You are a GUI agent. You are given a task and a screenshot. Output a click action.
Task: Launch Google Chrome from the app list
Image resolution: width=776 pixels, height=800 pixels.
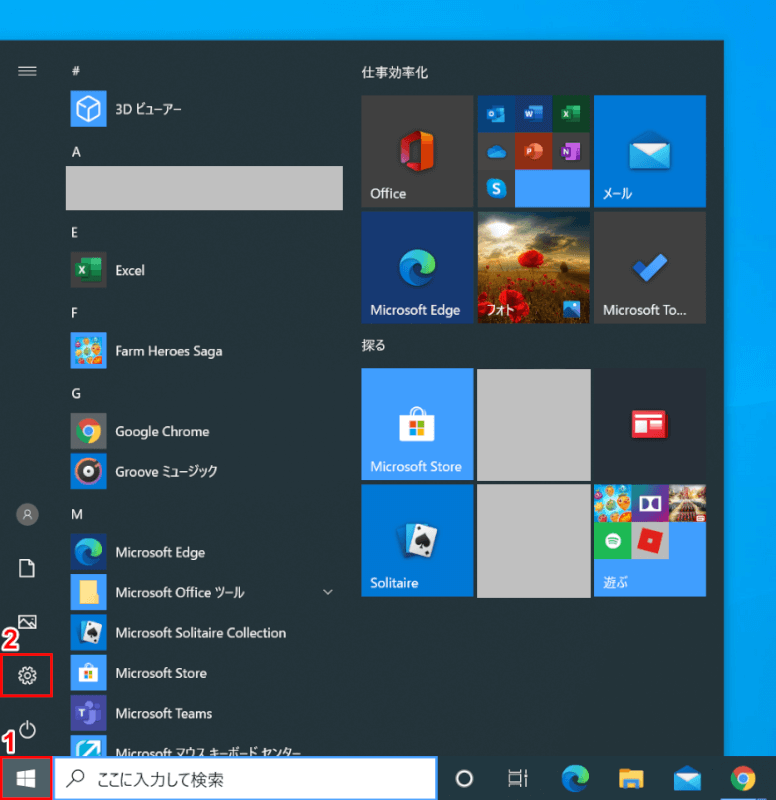coord(204,431)
